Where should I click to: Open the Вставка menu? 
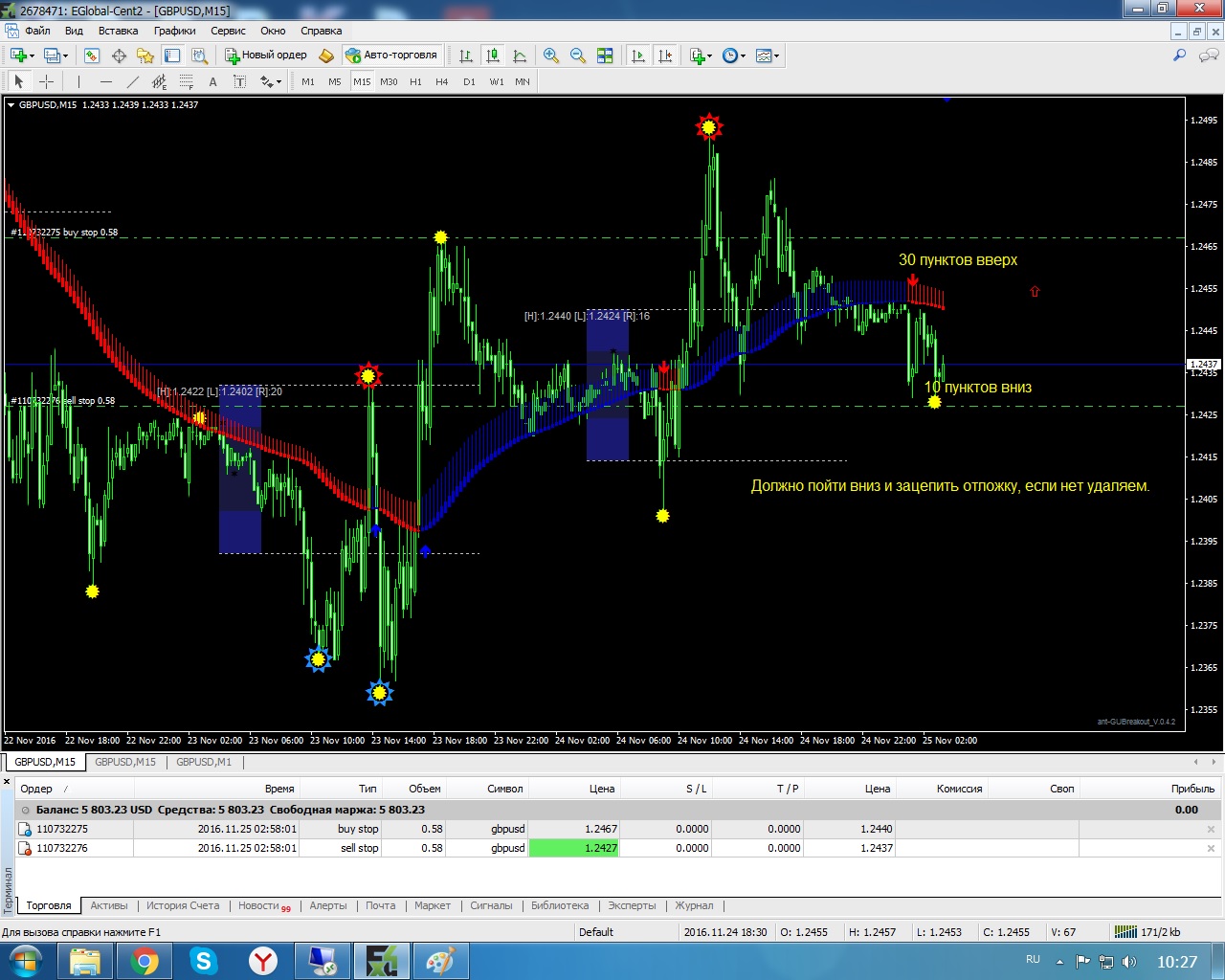[x=118, y=31]
